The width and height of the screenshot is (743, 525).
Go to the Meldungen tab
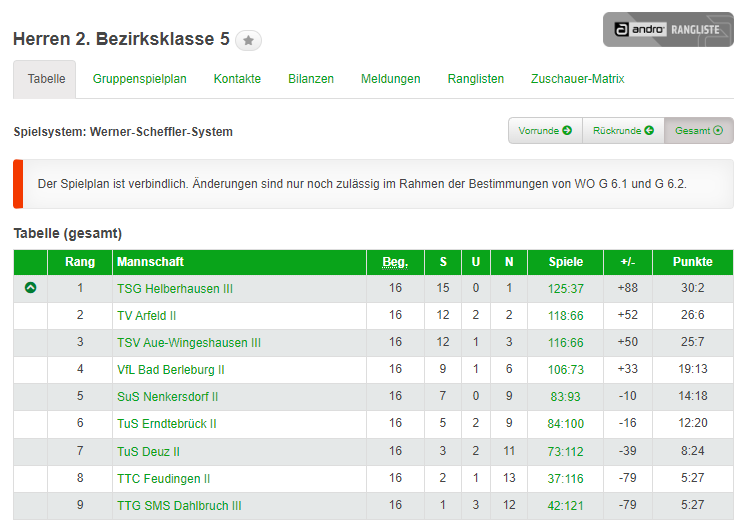[391, 79]
